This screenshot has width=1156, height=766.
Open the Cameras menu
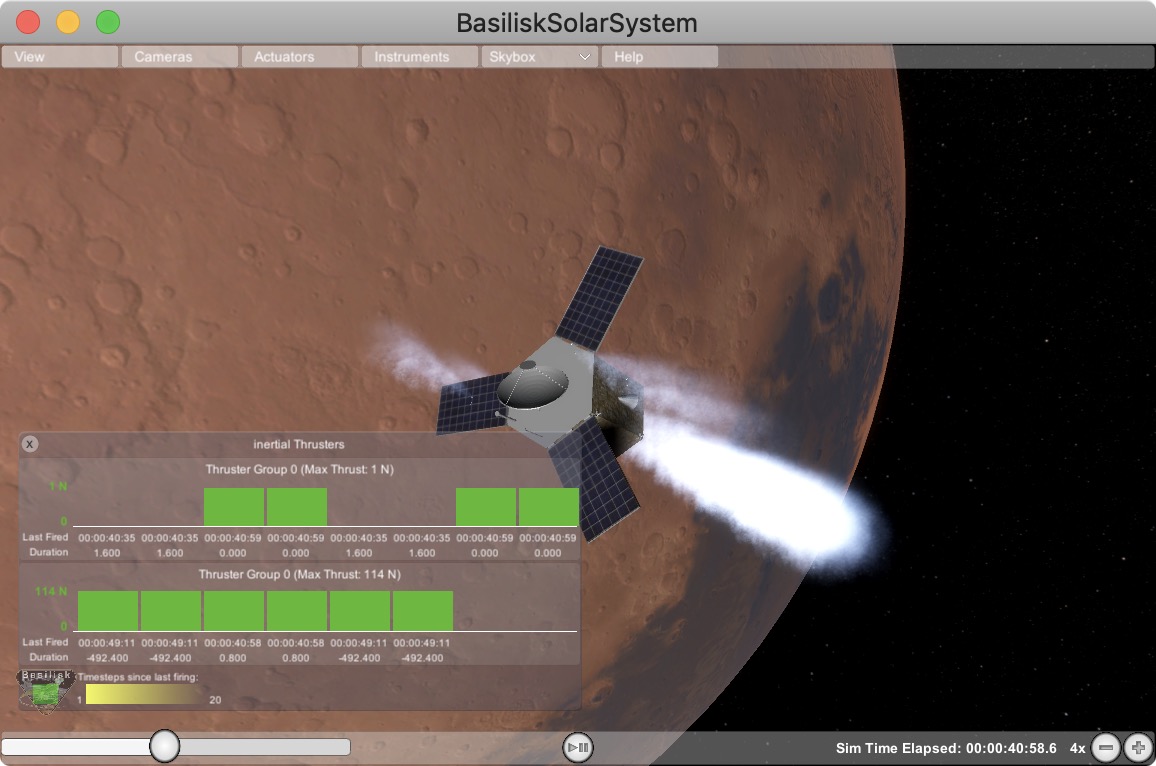click(179, 57)
